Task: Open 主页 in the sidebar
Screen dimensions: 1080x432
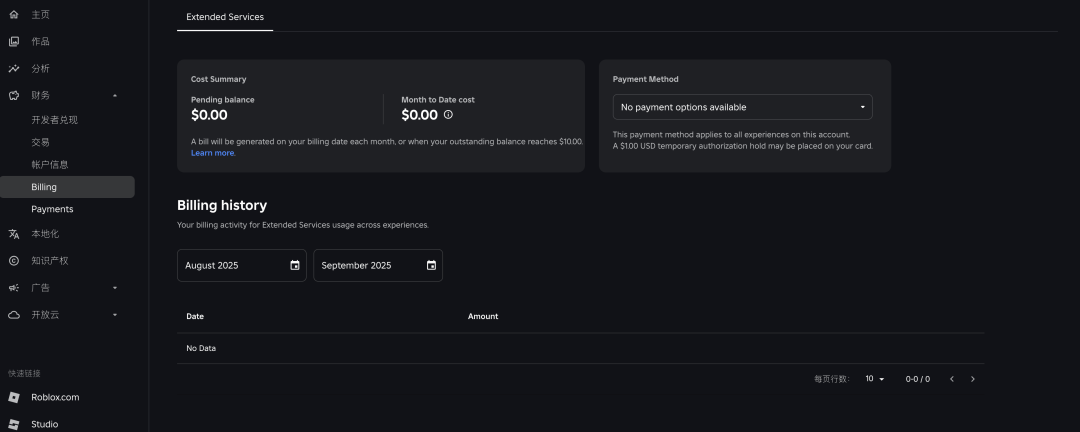Action: [40, 14]
